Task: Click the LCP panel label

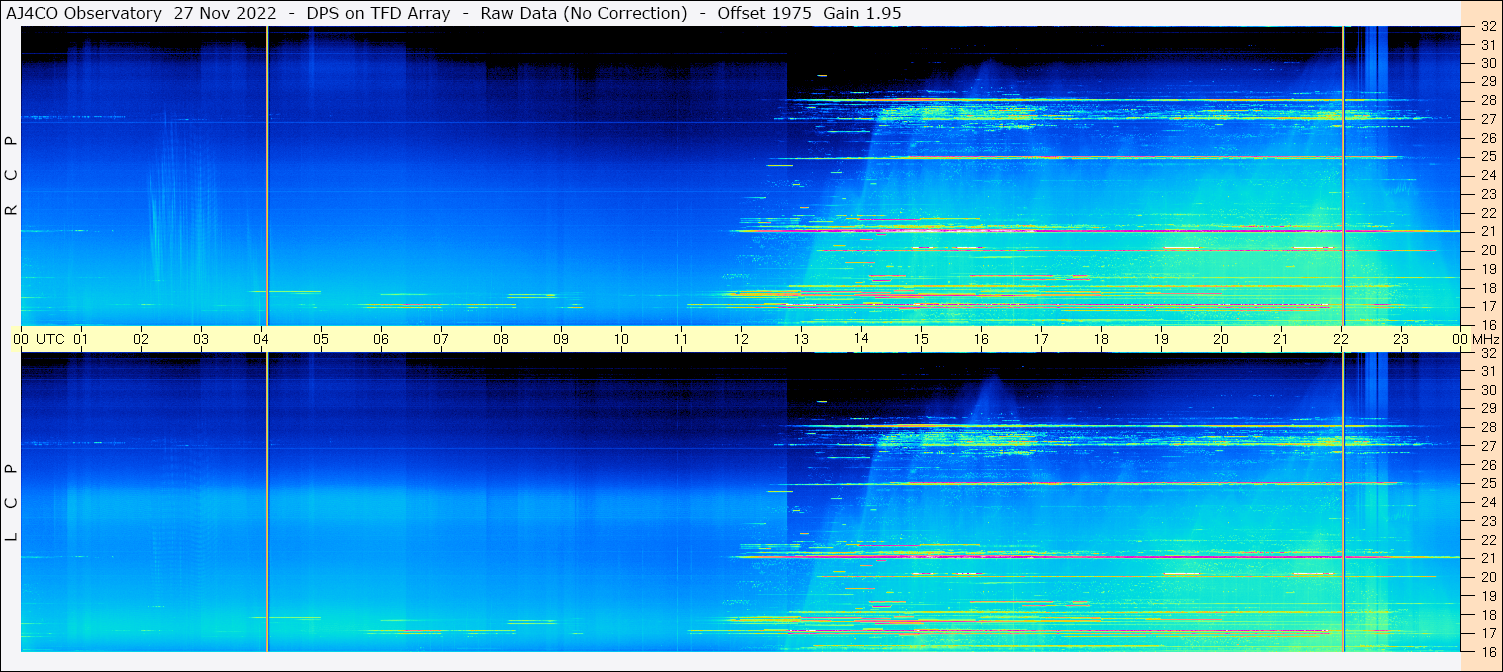Action: click(11, 502)
